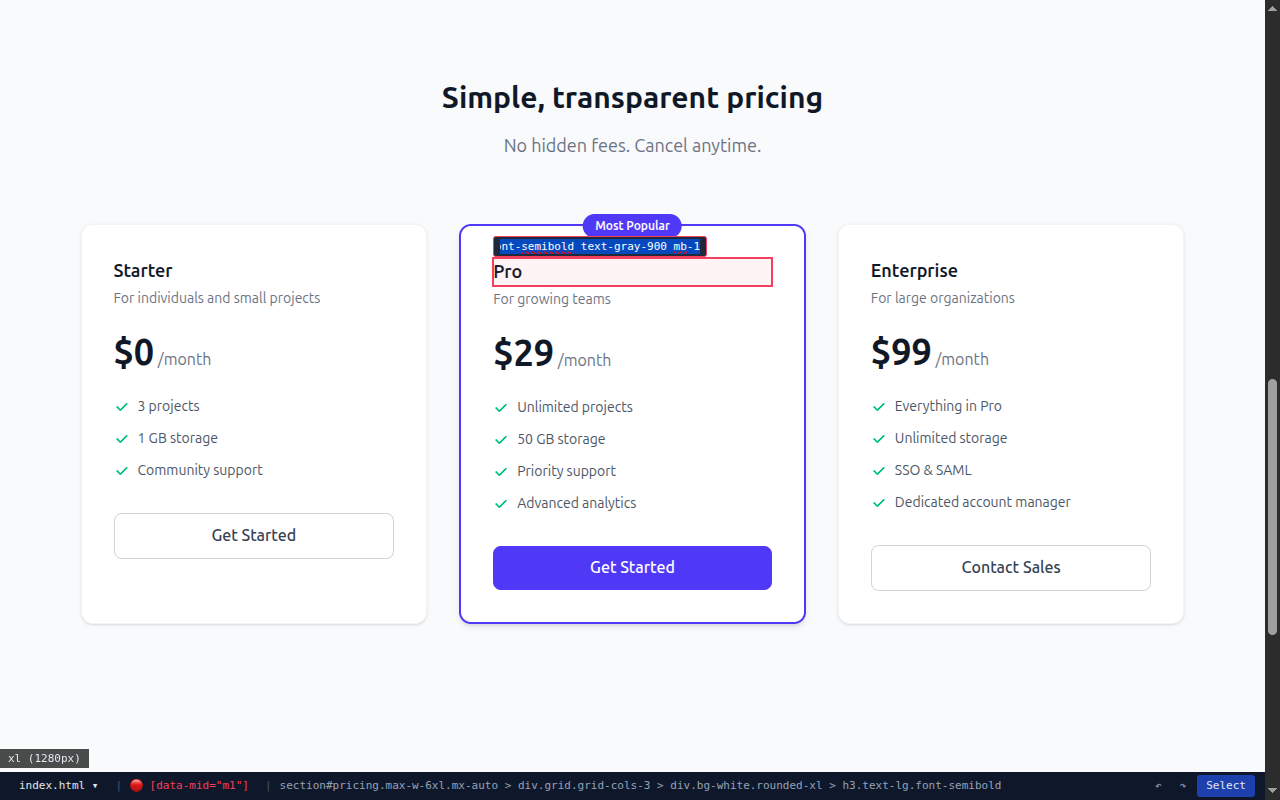Click checkmark beside Advanced analytics
The image size is (1280, 800).
pos(501,504)
